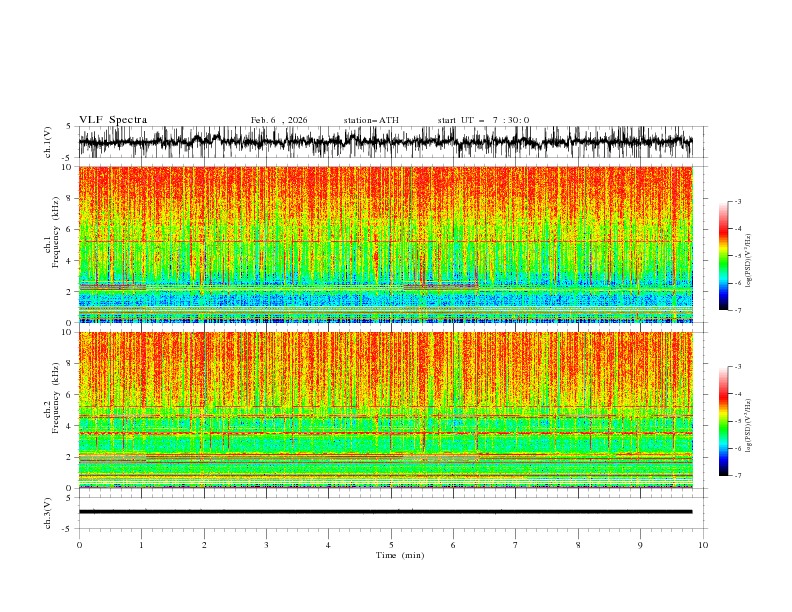Click the time axis tick label "10"

[x=703, y=545]
